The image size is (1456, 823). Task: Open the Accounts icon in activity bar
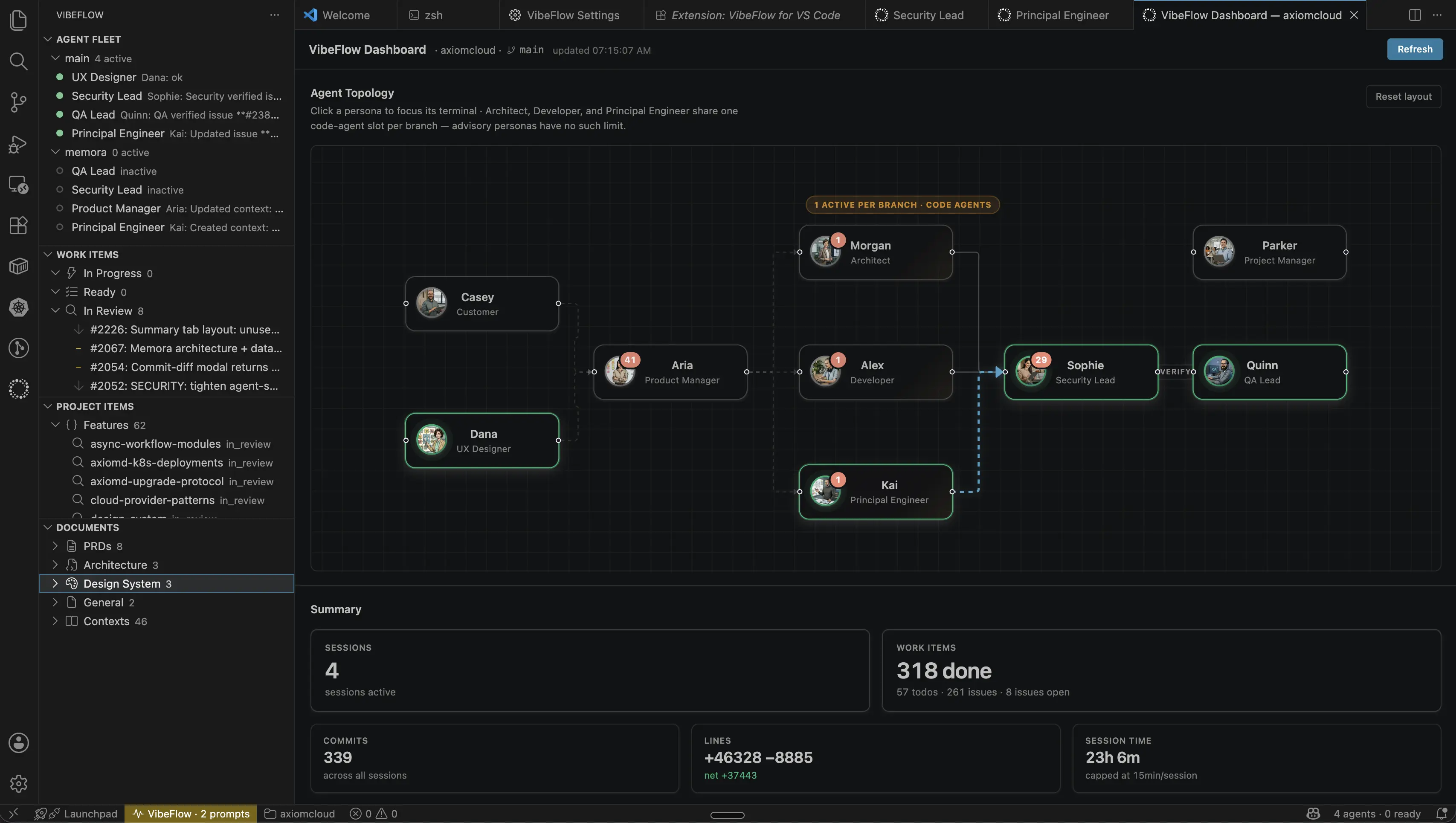click(19, 743)
